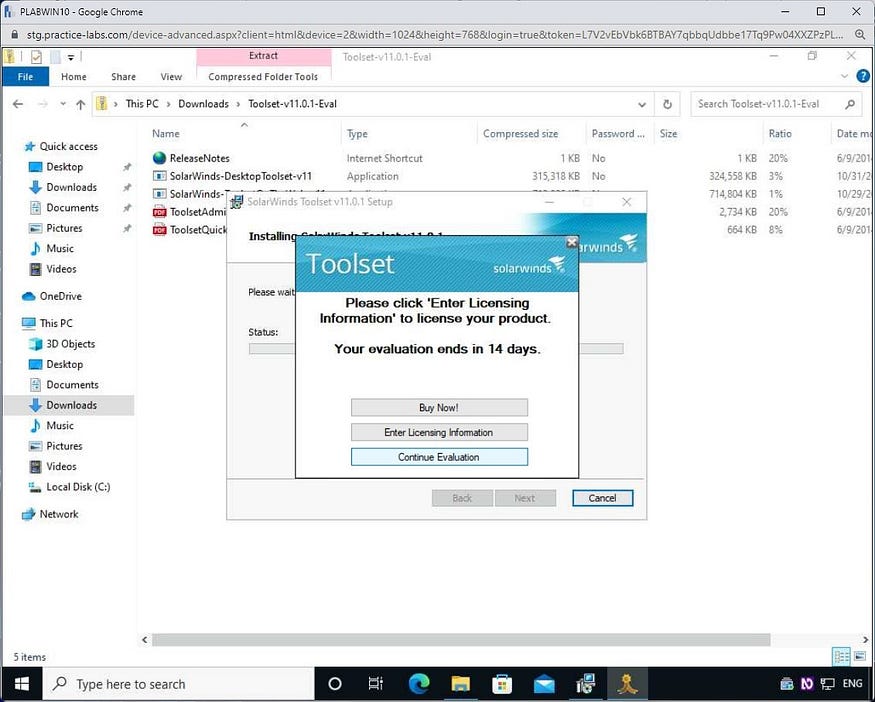
Task: Open Enter Licensing Information
Action: 439,432
